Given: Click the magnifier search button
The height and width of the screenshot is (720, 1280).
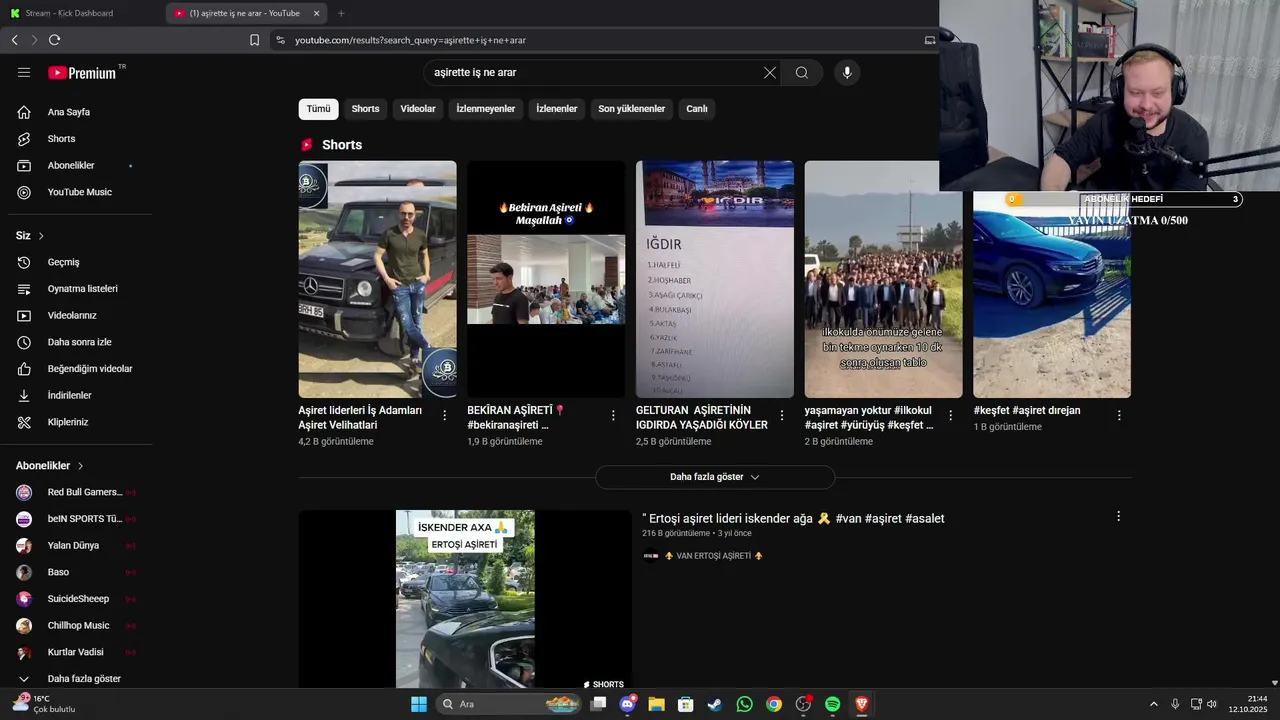Looking at the screenshot, I should coord(802,72).
